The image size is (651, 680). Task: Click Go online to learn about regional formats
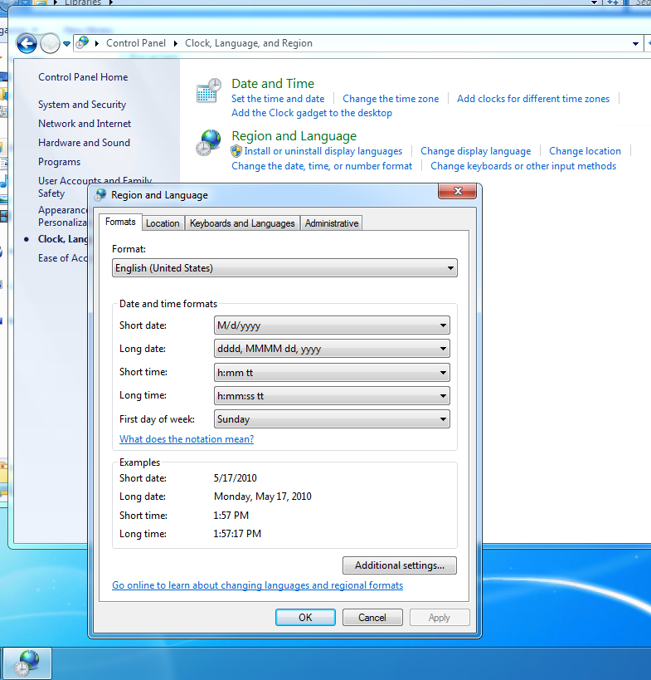point(258,585)
